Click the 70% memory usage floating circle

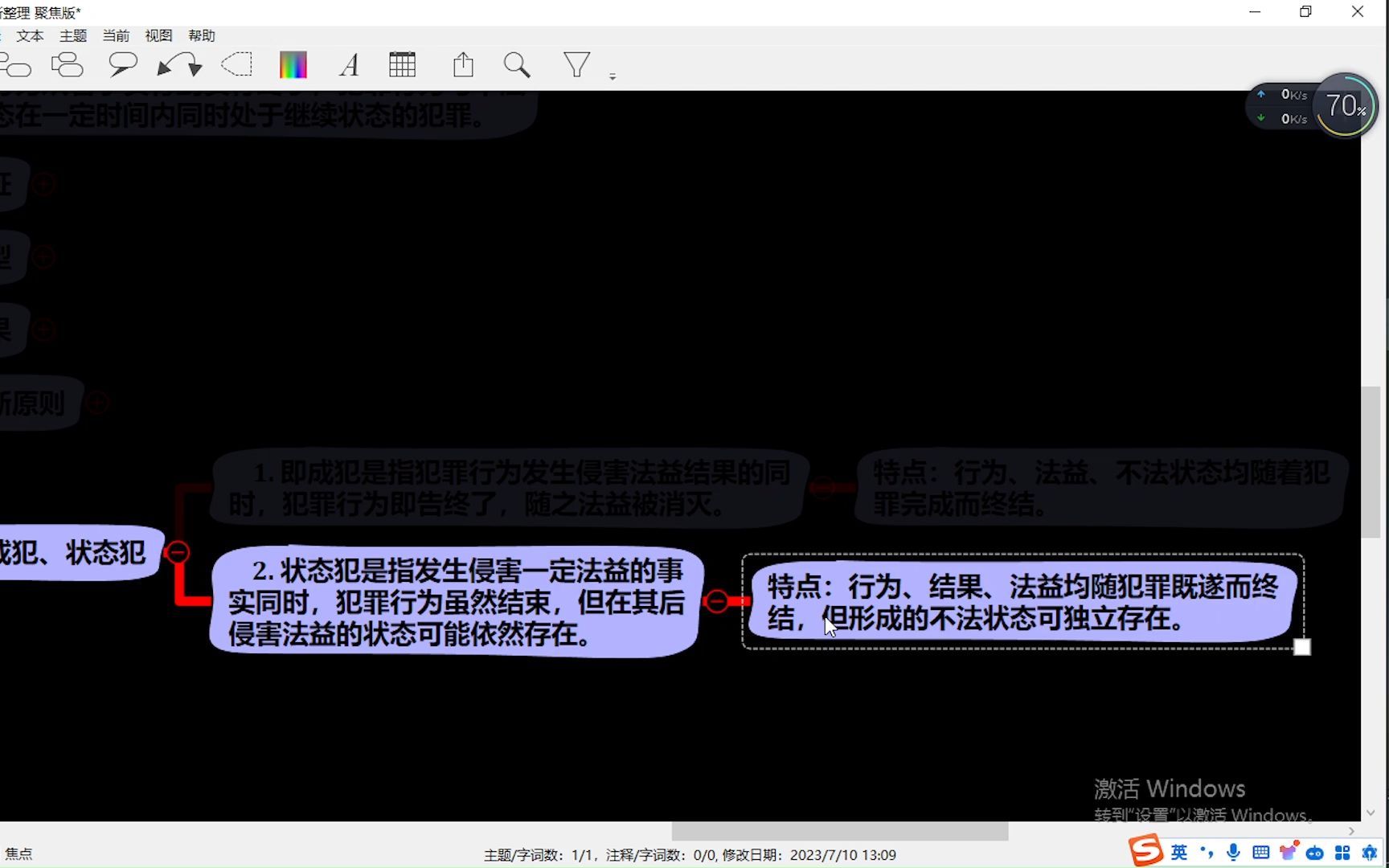(1345, 105)
